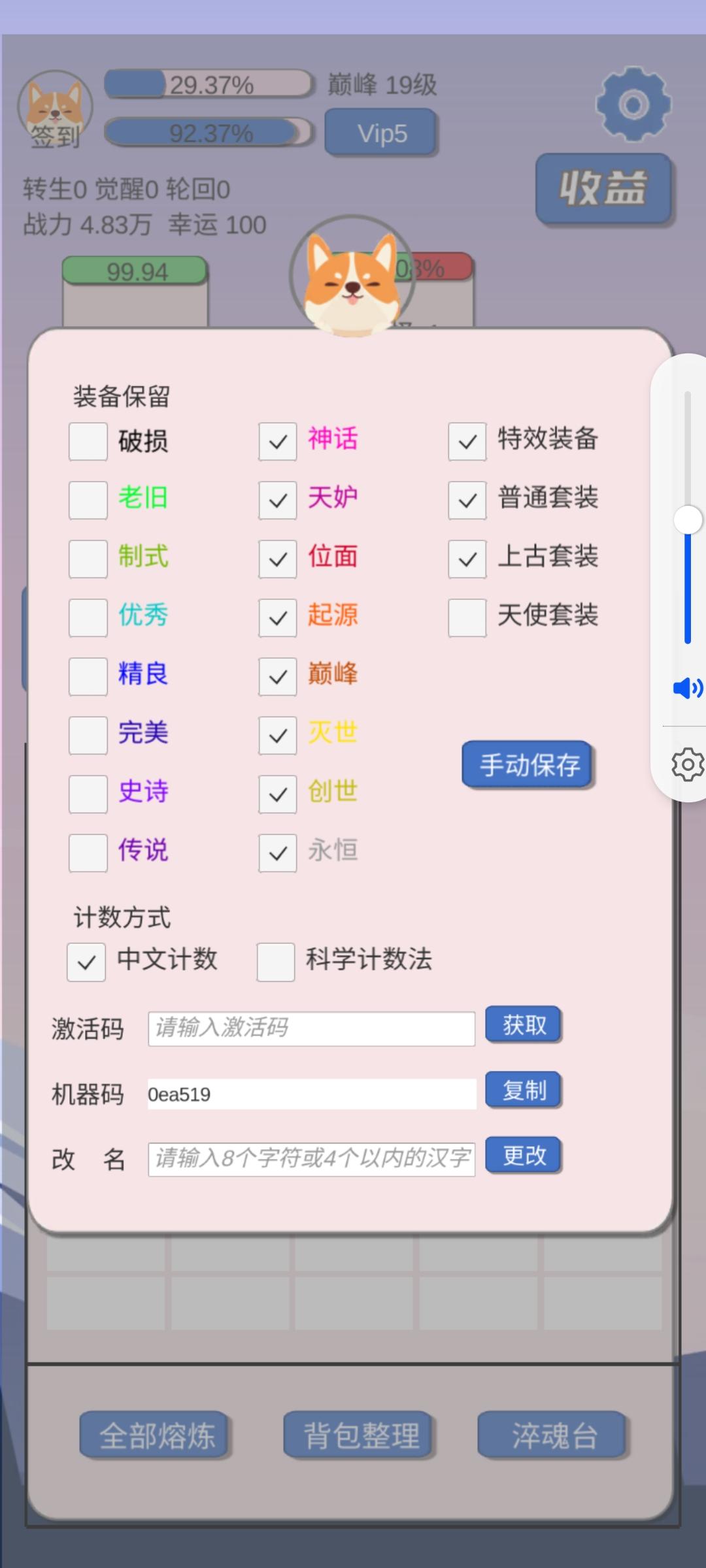Tap the corgi 签到 check-in avatar

click(x=55, y=108)
